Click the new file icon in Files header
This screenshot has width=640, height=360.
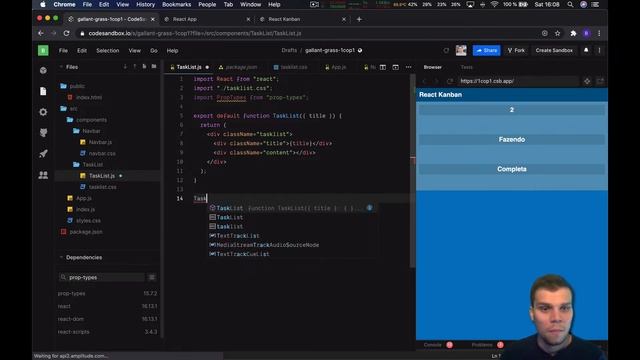pos(144,67)
